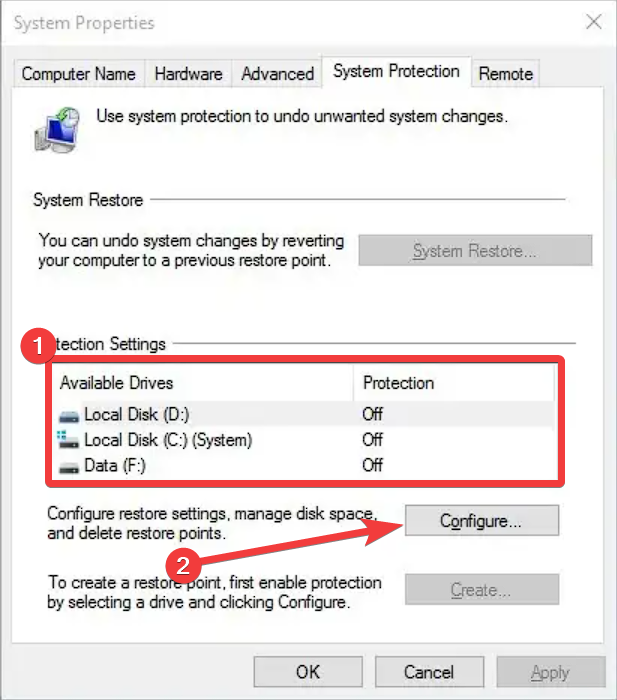617x700 pixels.
Task: Close the System Properties dialog
Action: coord(592,22)
